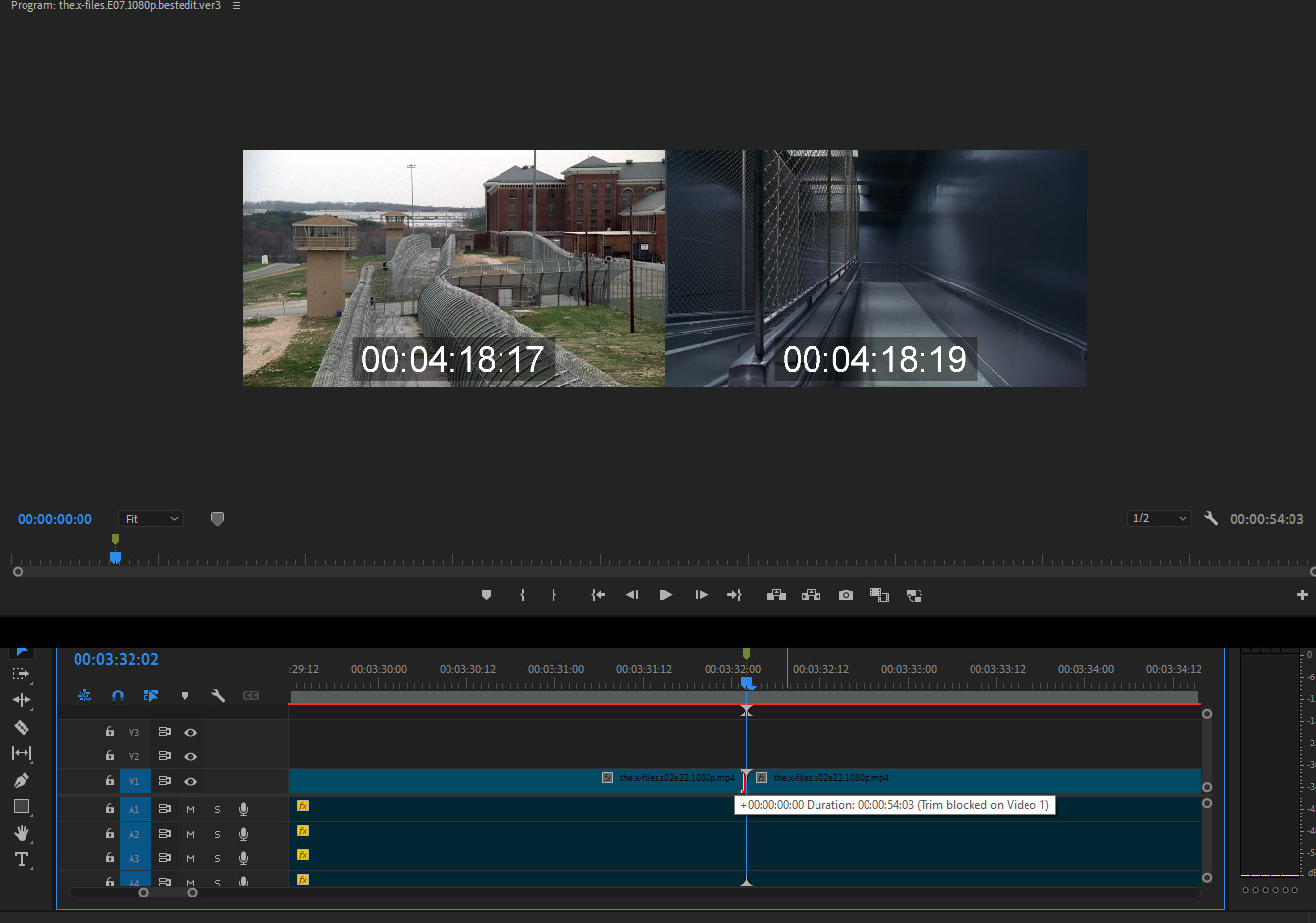Select the Razor tool
This screenshot has height=923, width=1316.
(x=21, y=727)
